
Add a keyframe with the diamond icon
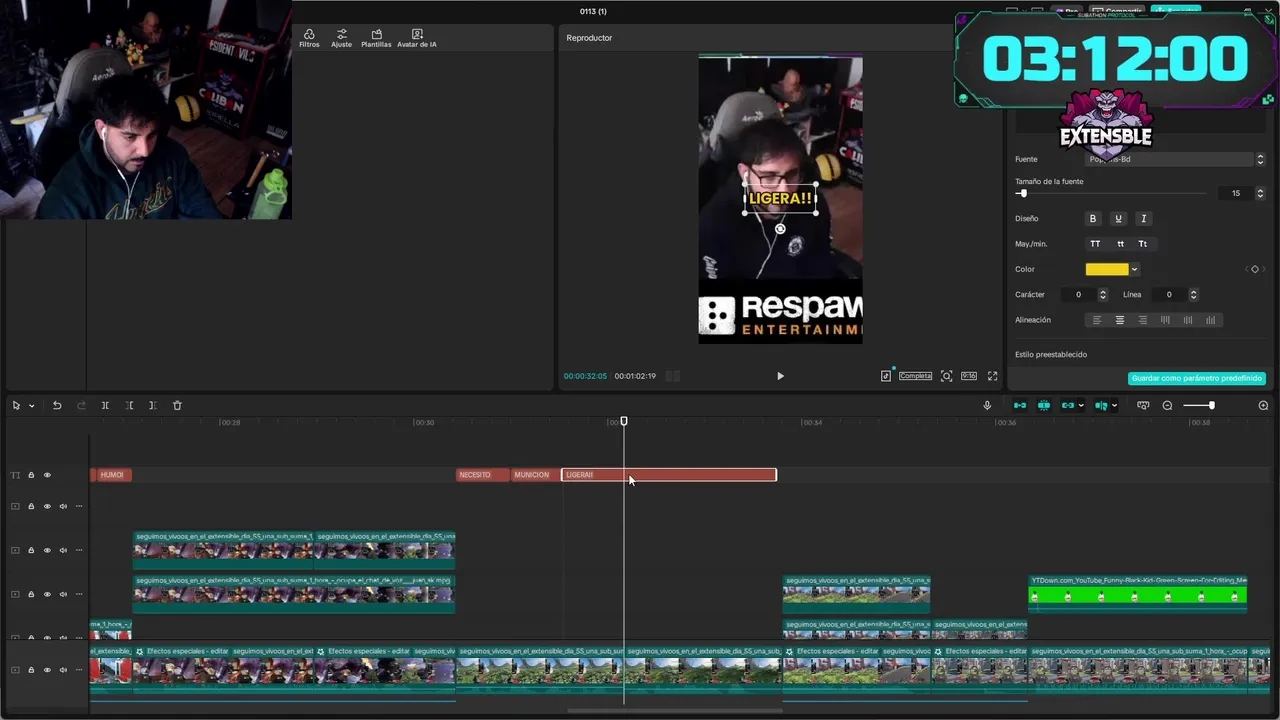(1255, 269)
